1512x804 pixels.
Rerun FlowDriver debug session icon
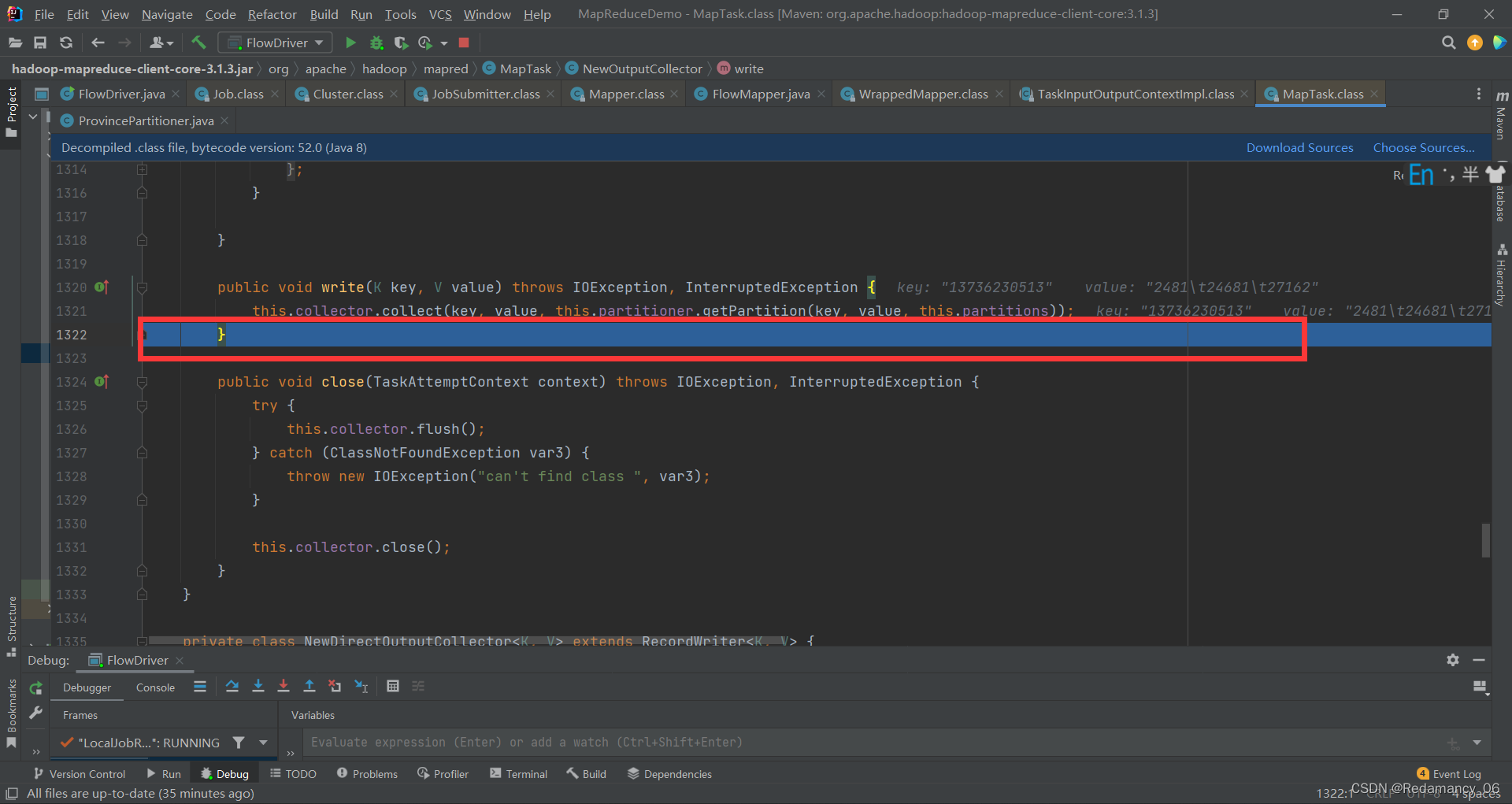click(x=35, y=688)
